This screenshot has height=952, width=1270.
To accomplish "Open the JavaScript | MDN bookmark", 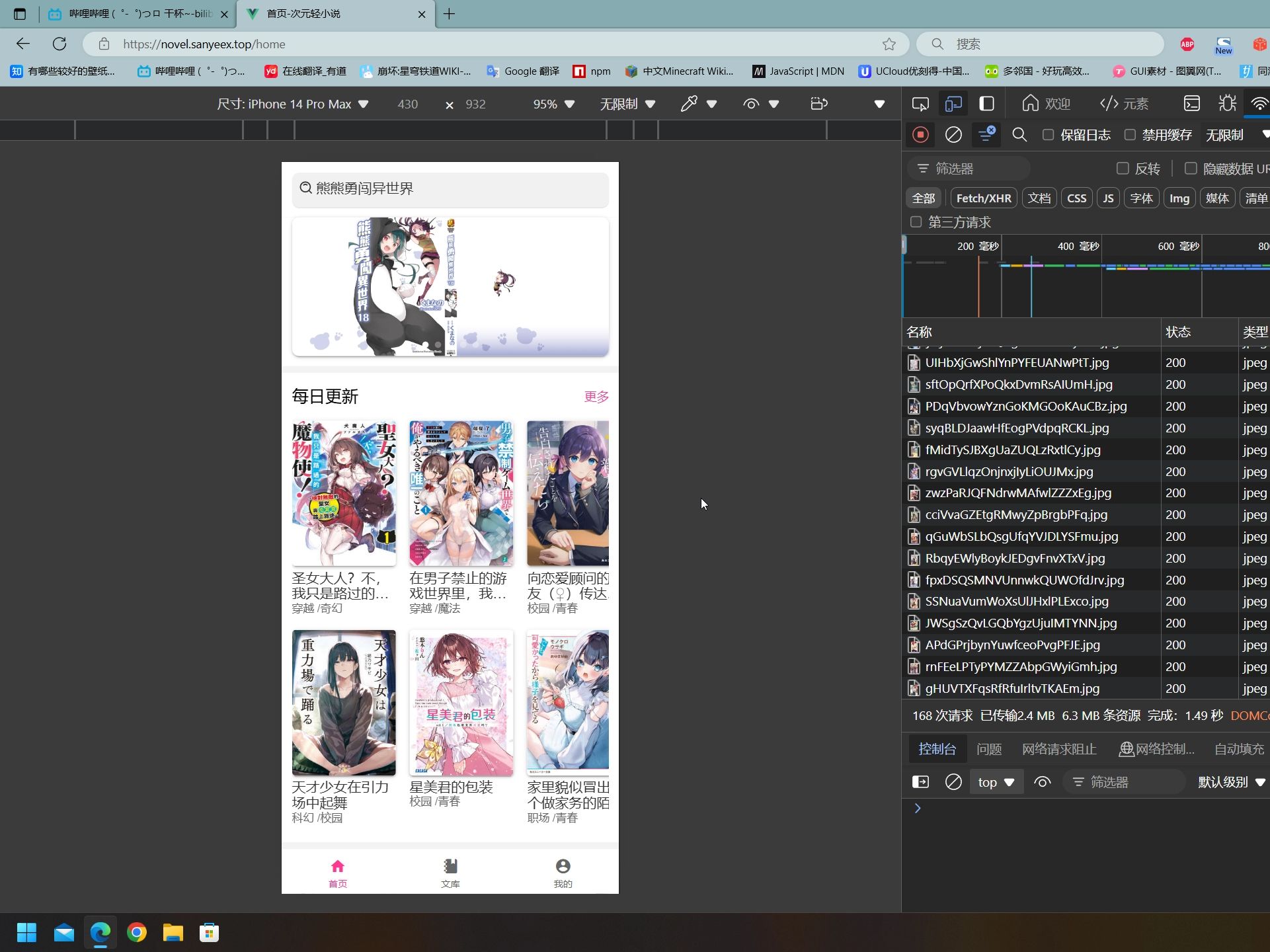I will click(x=799, y=71).
